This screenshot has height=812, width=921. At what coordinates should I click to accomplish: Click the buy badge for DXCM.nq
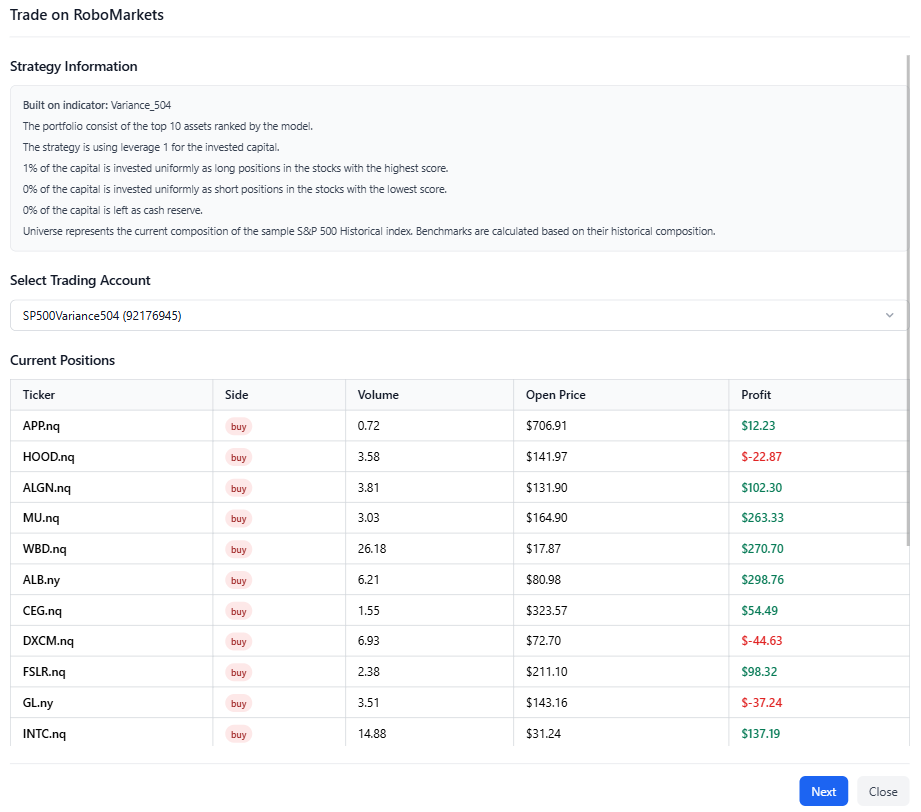click(238, 642)
